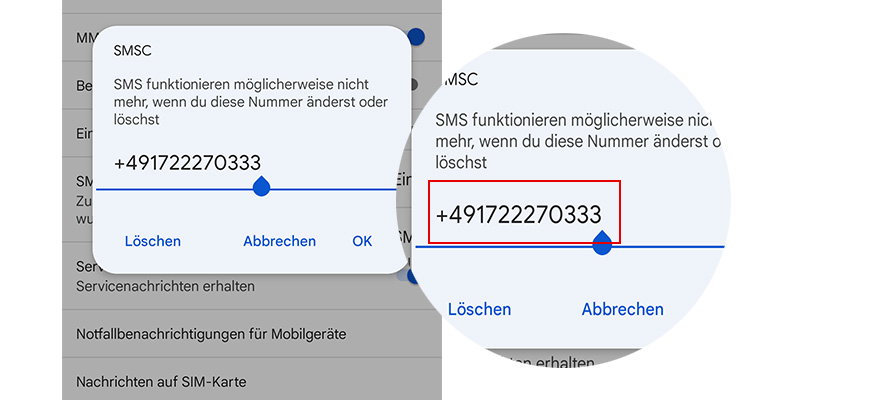This screenshot has width=879, height=400.
Task: Select the Servicenachrichten erhalten setting text
Action: tap(165, 286)
